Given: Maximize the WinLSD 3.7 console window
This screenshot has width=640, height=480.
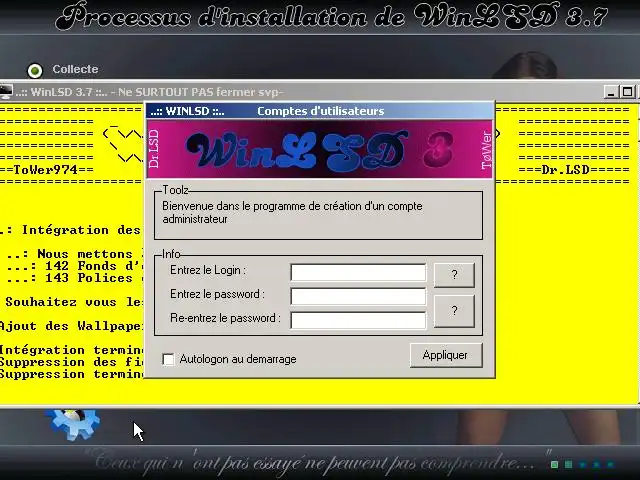Looking at the screenshot, I should click(x=627, y=92).
